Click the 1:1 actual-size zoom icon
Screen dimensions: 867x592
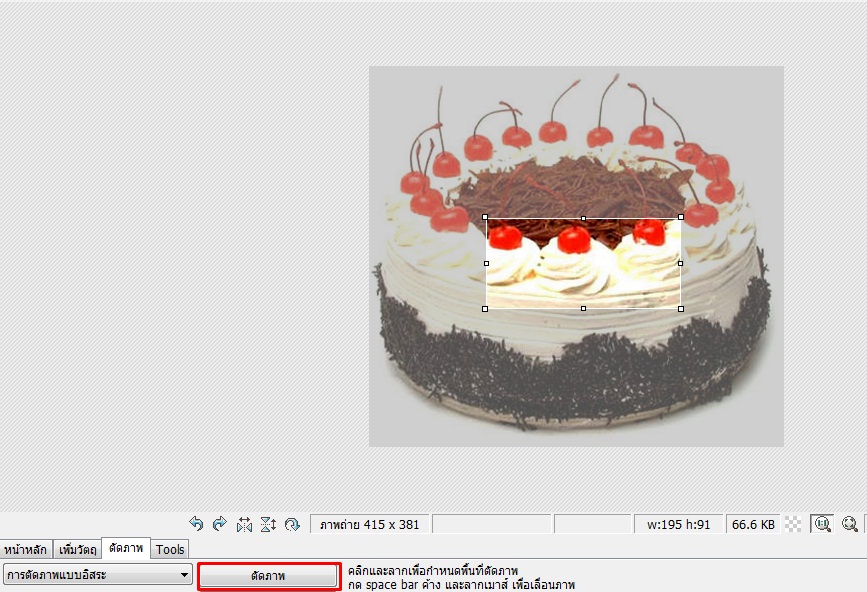[822, 523]
